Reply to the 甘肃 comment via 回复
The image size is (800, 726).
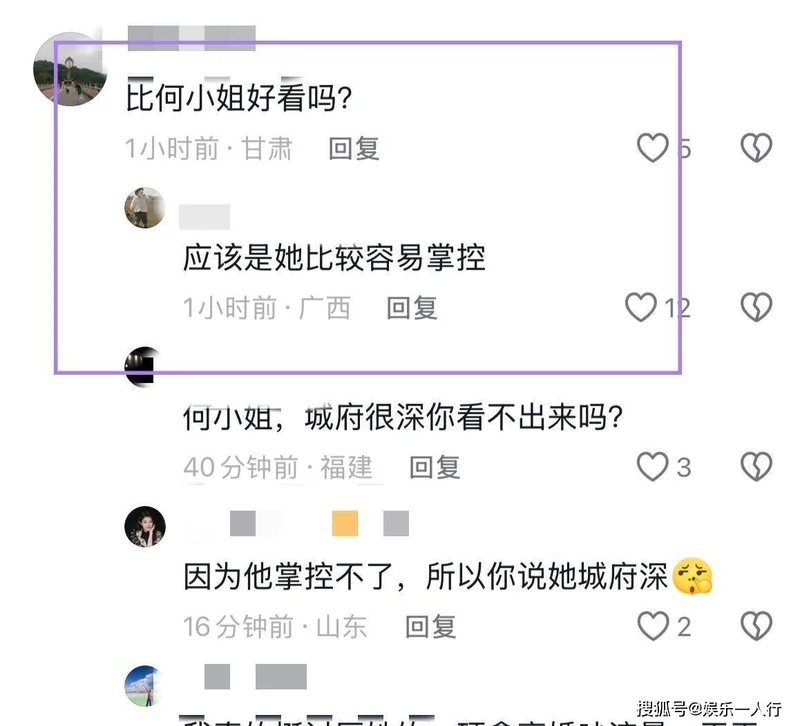(354, 148)
